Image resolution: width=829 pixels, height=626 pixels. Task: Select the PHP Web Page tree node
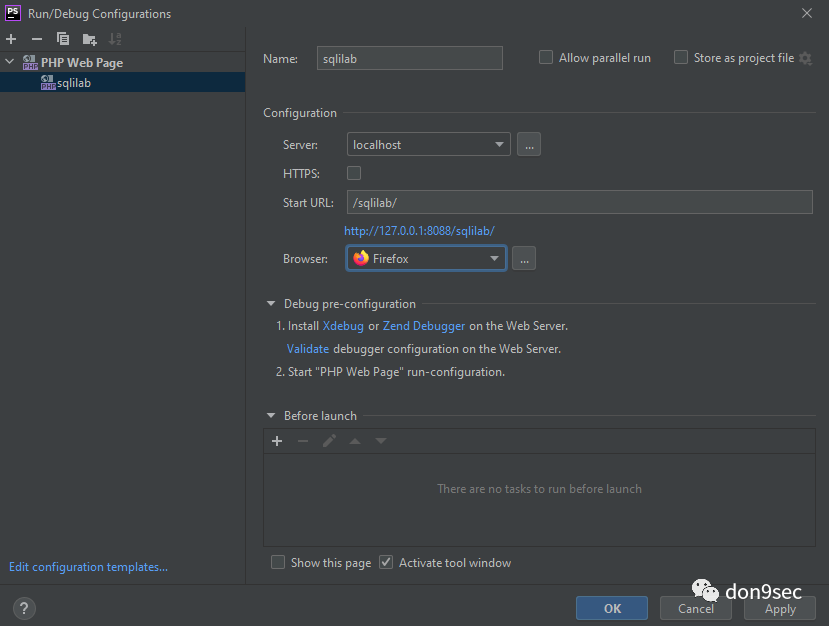81,62
